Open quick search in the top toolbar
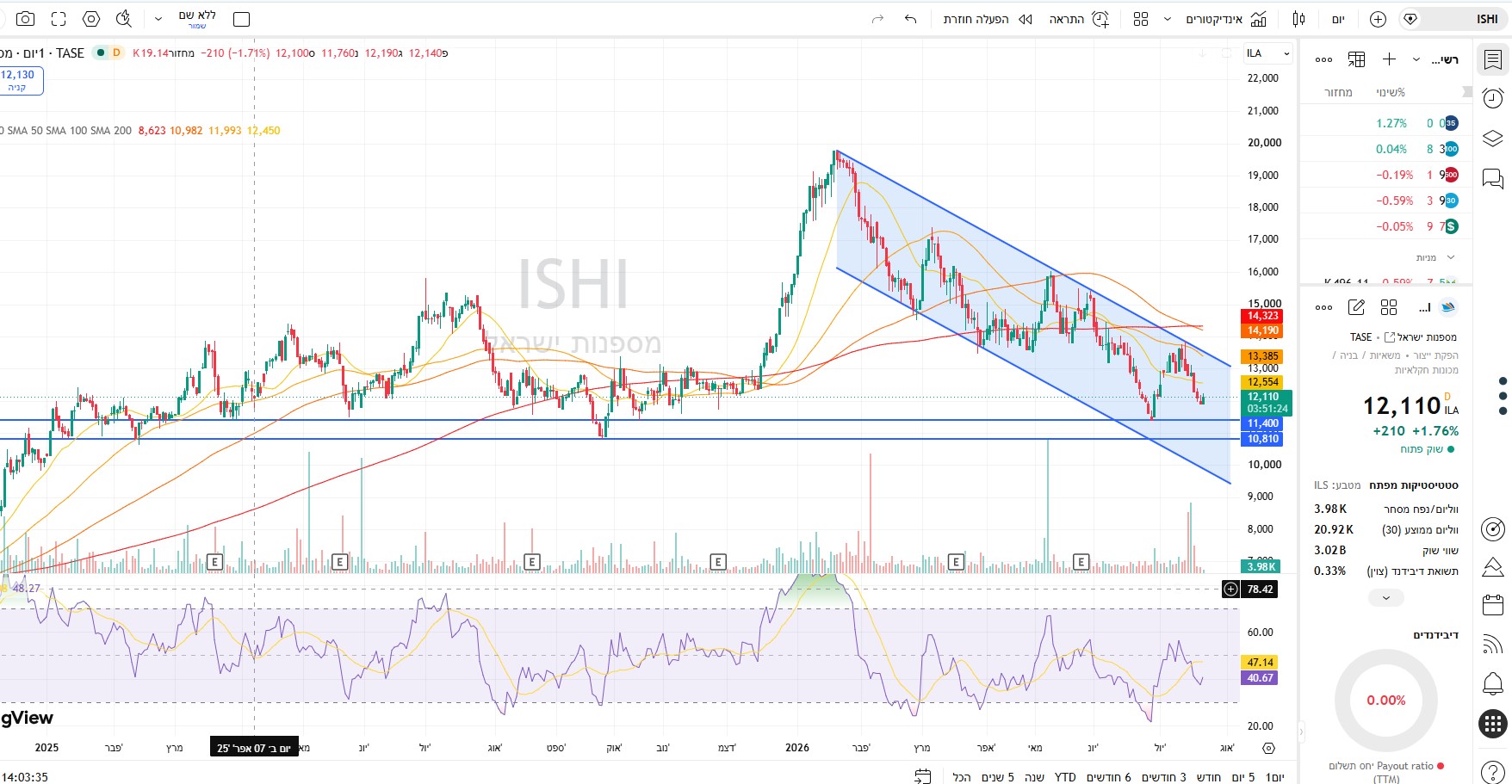Image resolution: width=1512 pixels, height=784 pixels. [x=124, y=19]
